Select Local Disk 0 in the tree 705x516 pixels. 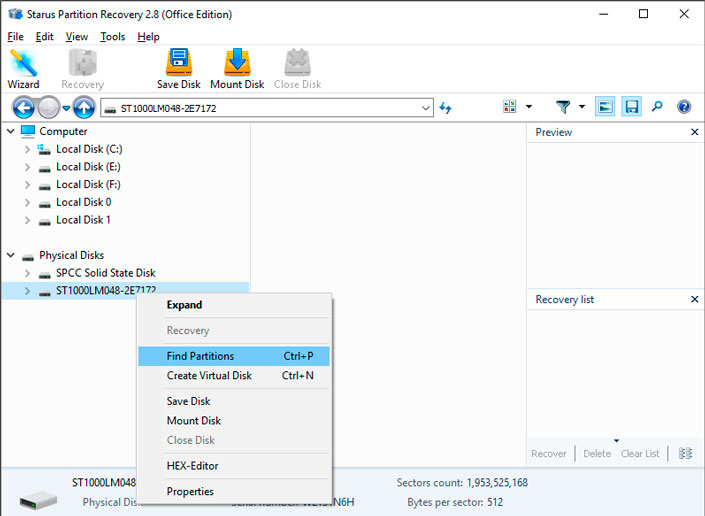[x=84, y=202]
